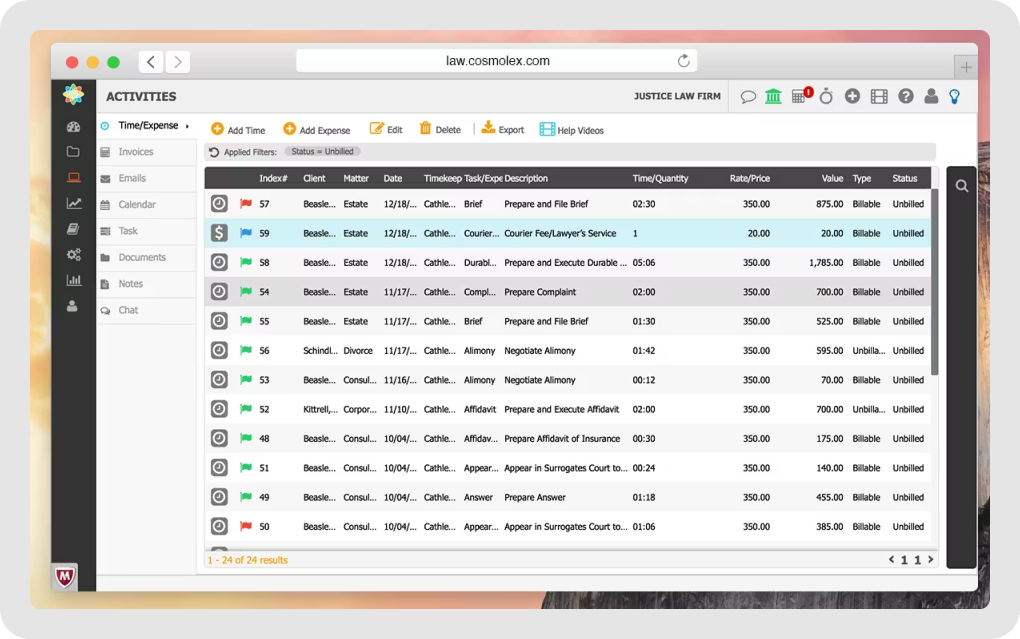Open the chat bubble icon in the header
The height and width of the screenshot is (639, 1020).
(x=747, y=97)
